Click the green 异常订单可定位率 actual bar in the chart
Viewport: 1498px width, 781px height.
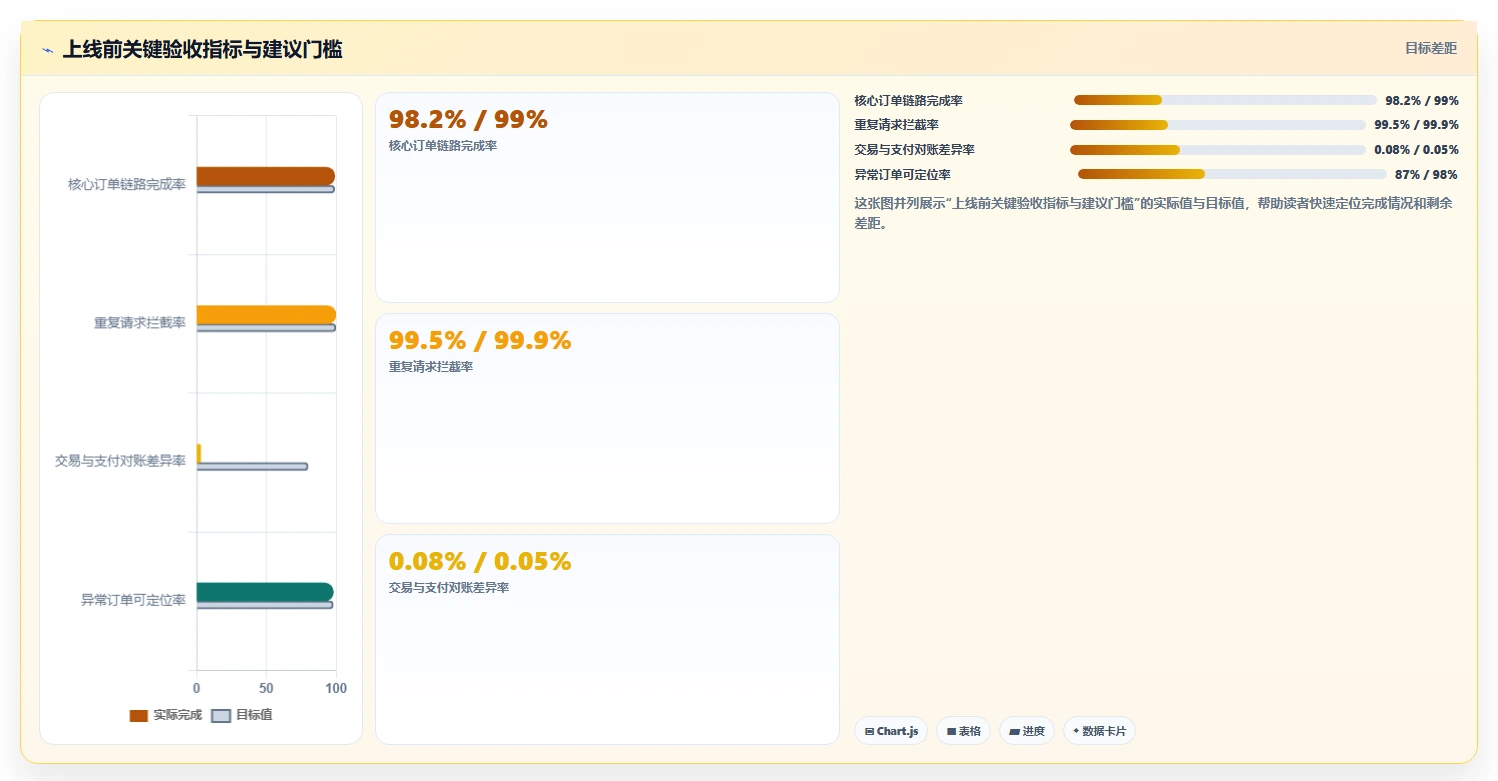click(265, 592)
